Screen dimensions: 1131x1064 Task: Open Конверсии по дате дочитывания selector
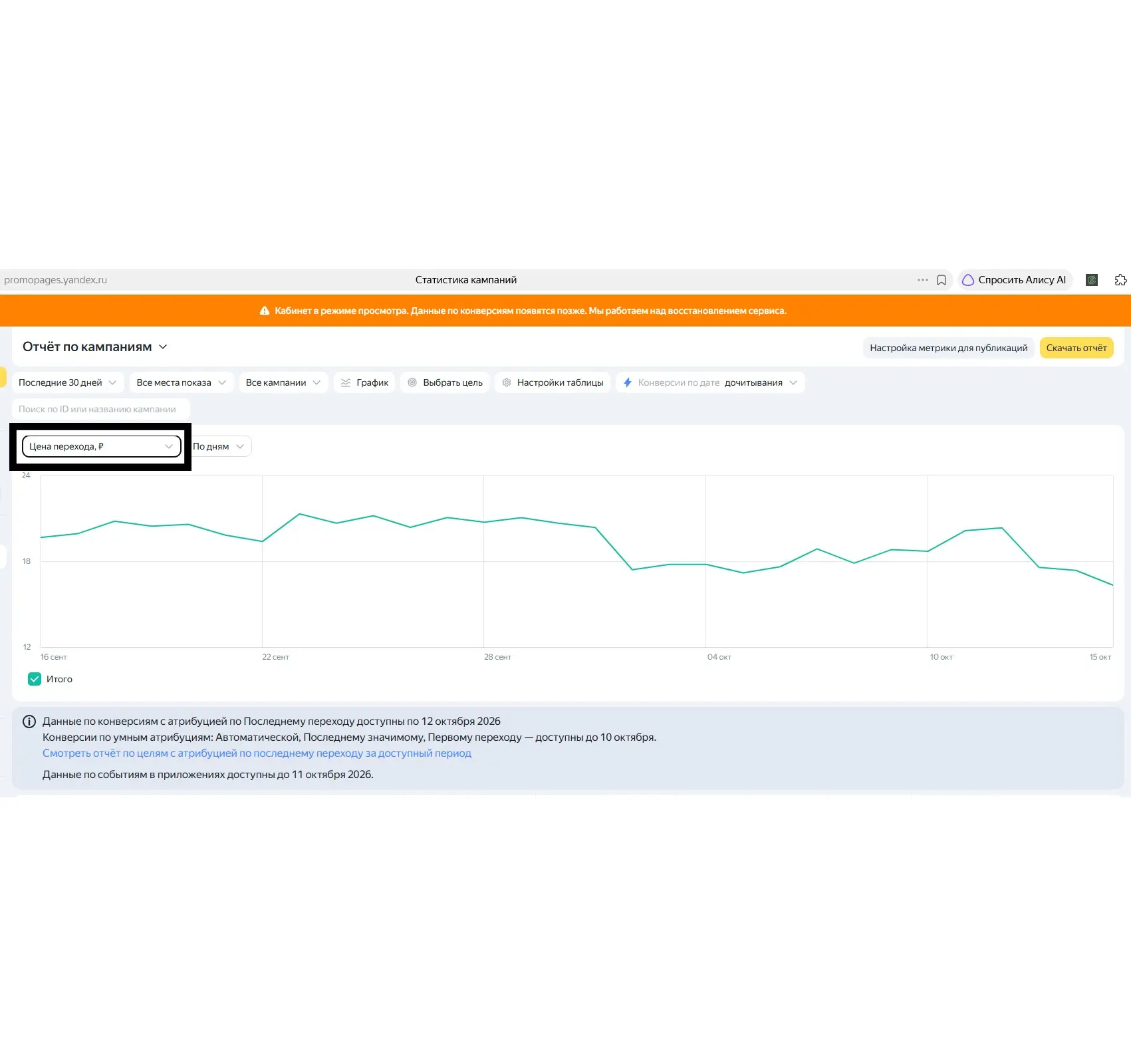click(710, 382)
